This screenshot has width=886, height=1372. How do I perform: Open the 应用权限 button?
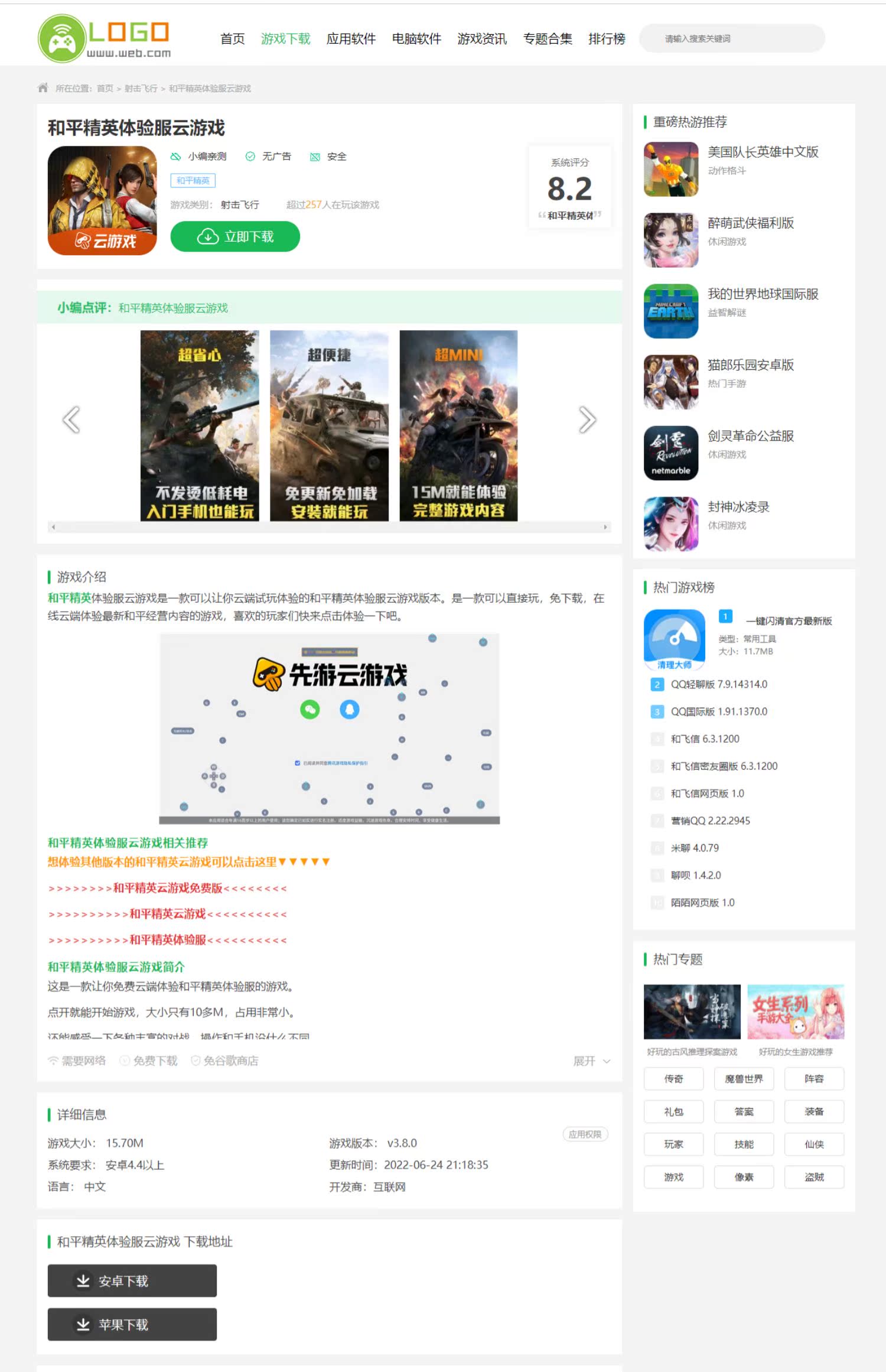pyautogui.click(x=585, y=1134)
